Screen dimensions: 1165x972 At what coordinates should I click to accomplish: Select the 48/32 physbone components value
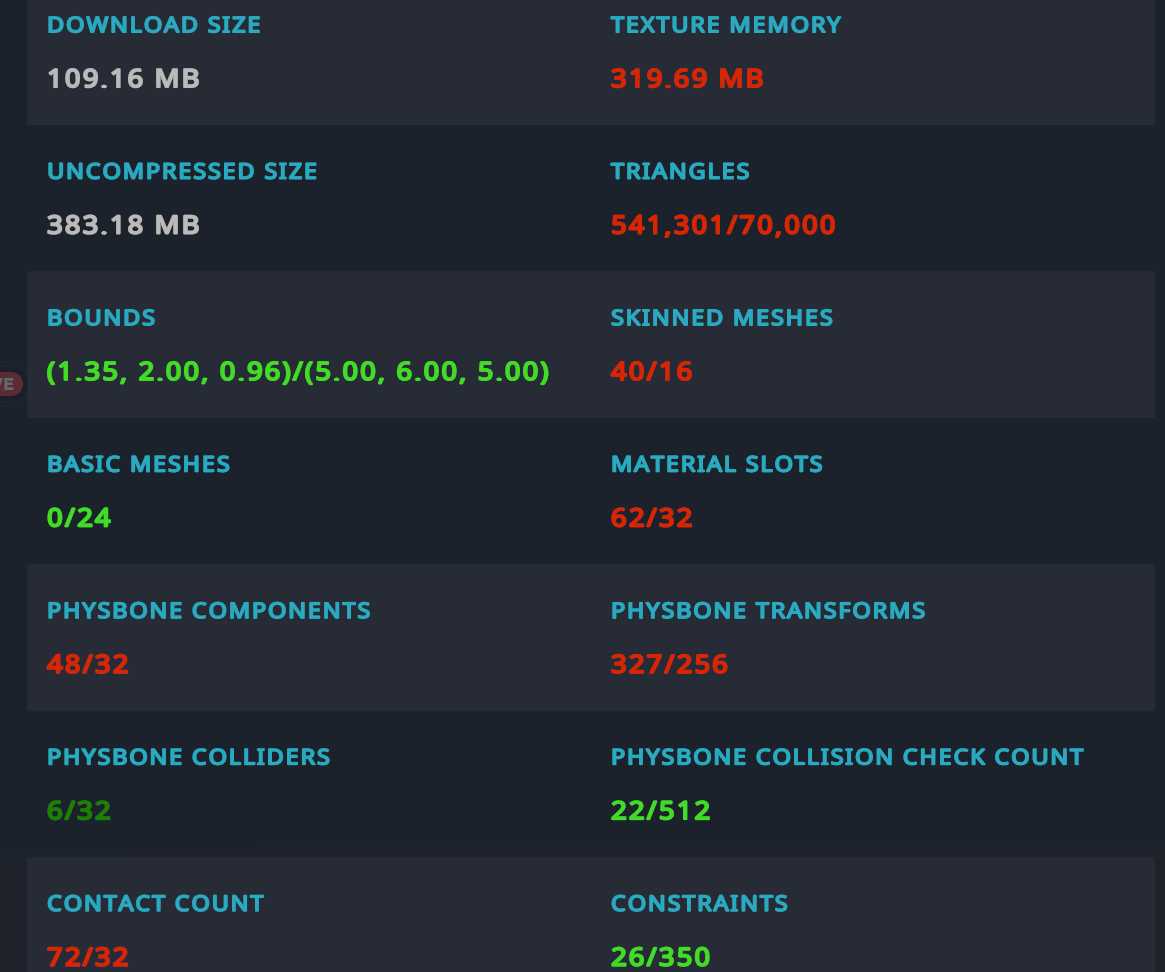click(88, 664)
